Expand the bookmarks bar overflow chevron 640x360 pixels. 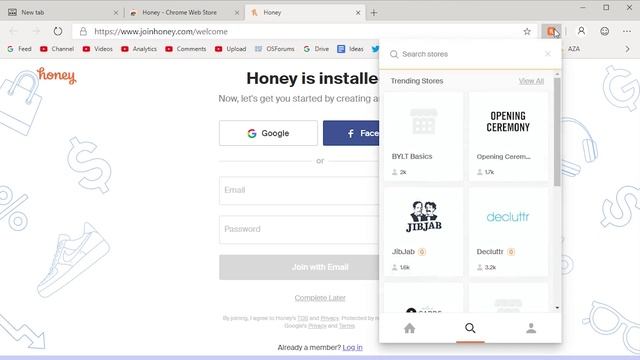pyautogui.click(x=627, y=49)
